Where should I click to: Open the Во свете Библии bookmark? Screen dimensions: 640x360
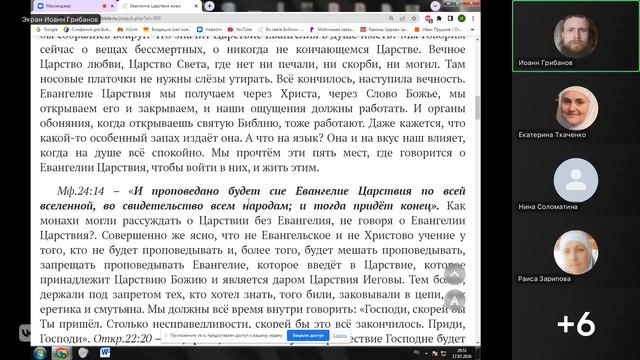tap(281, 29)
